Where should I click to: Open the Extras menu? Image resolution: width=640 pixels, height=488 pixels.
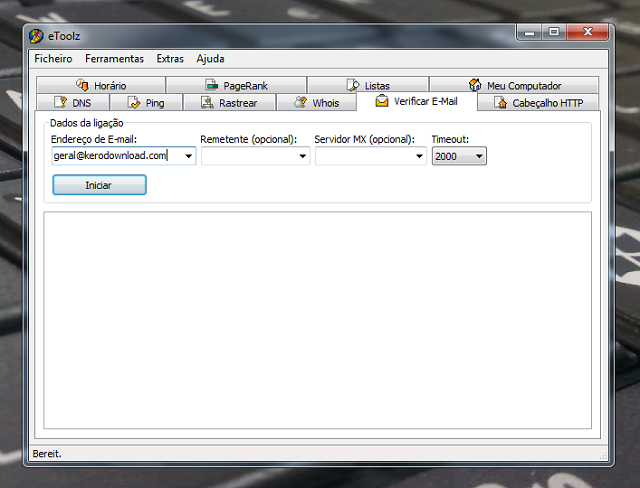tap(170, 59)
